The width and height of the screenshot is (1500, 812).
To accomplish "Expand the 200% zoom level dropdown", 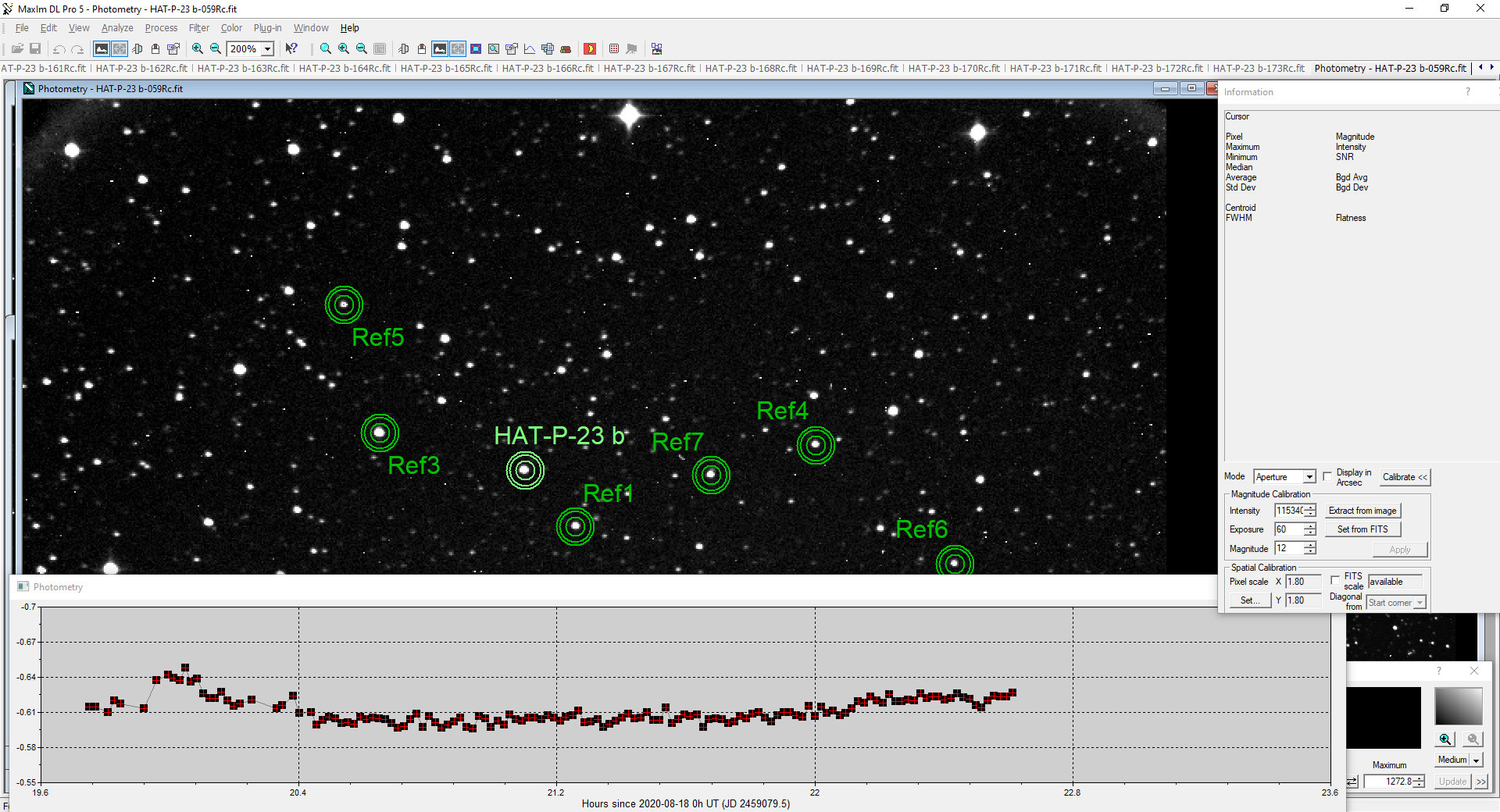I will [x=267, y=49].
